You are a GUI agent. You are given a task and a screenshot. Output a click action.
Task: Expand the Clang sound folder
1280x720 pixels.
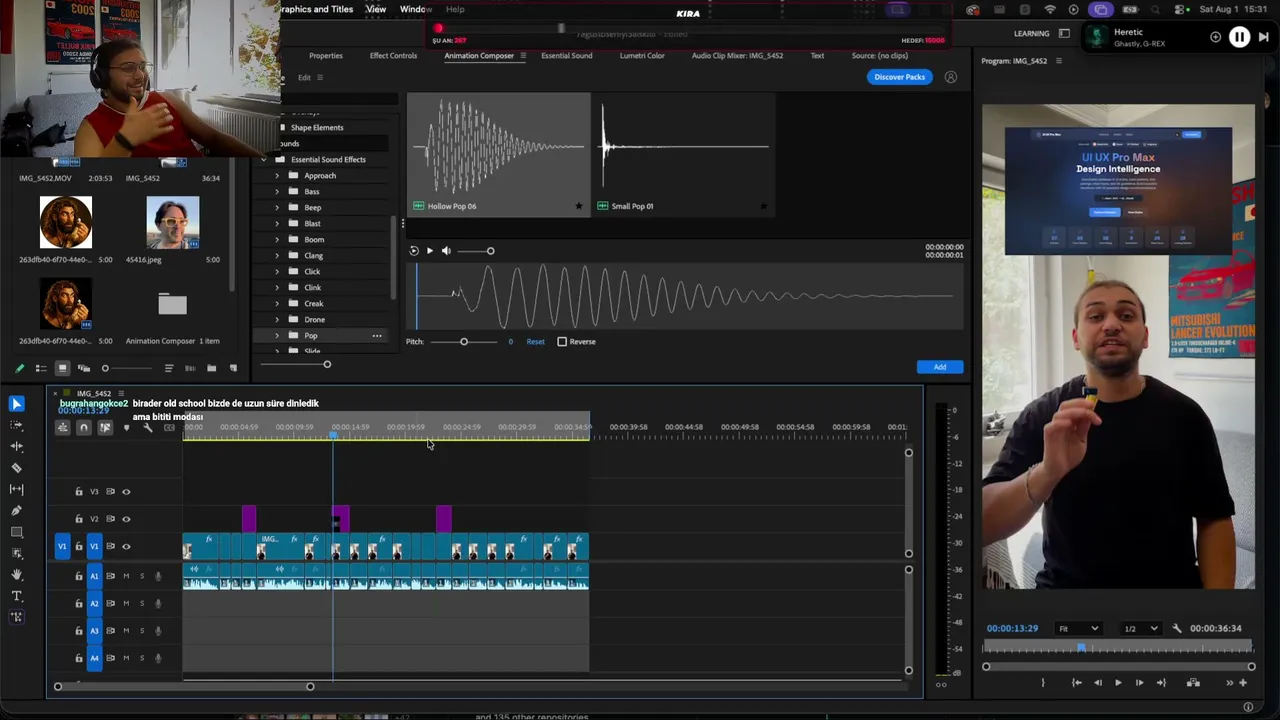pos(277,256)
